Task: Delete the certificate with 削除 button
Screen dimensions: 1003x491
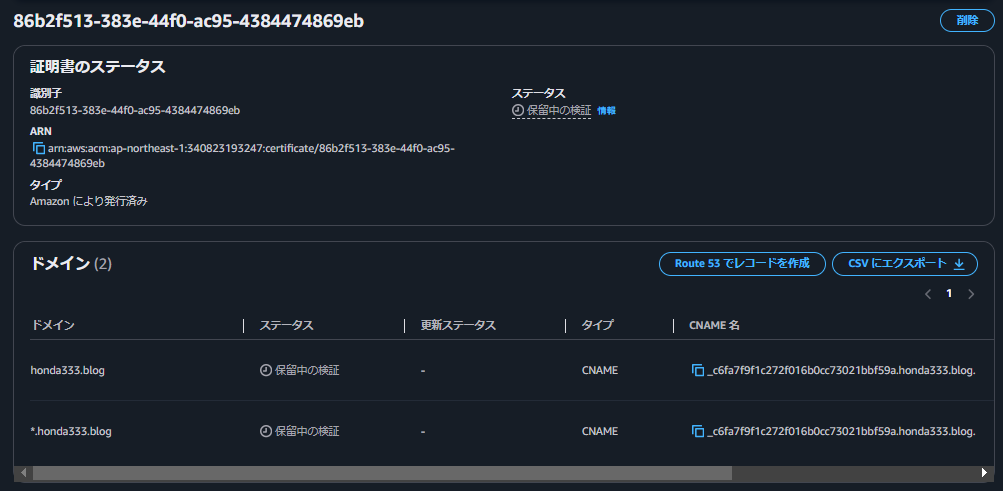Action: pyautogui.click(x=967, y=20)
